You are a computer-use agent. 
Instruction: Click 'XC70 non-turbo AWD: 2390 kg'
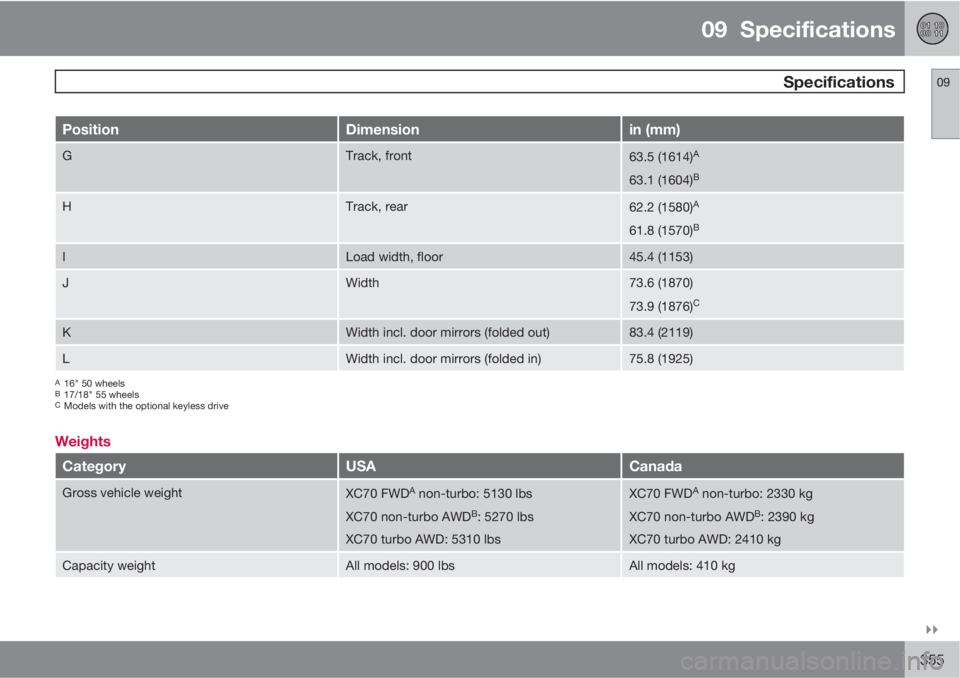tap(721, 516)
